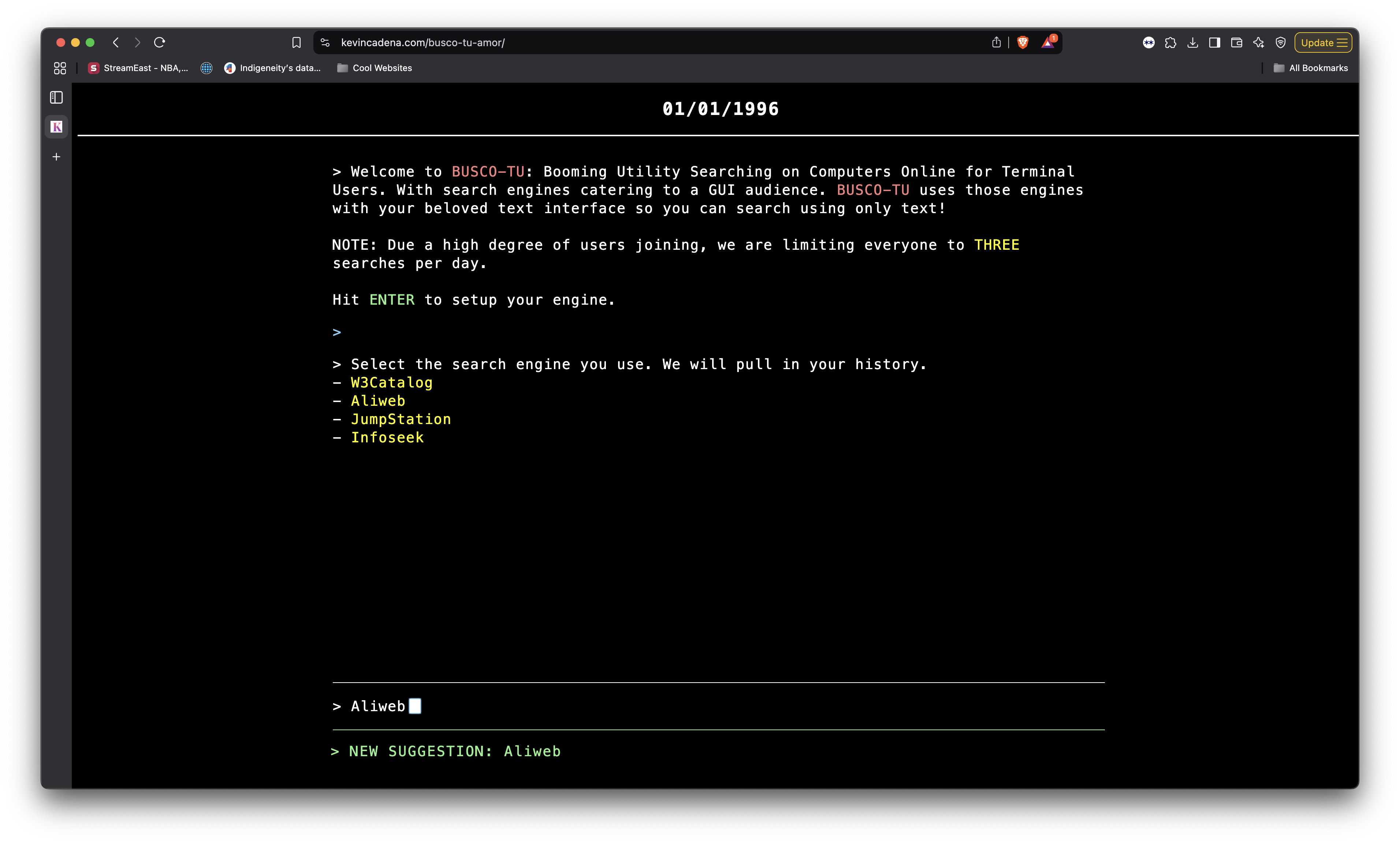Click the yellow THREE text
The height and width of the screenshot is (843, 1400).
click(997, 245)
